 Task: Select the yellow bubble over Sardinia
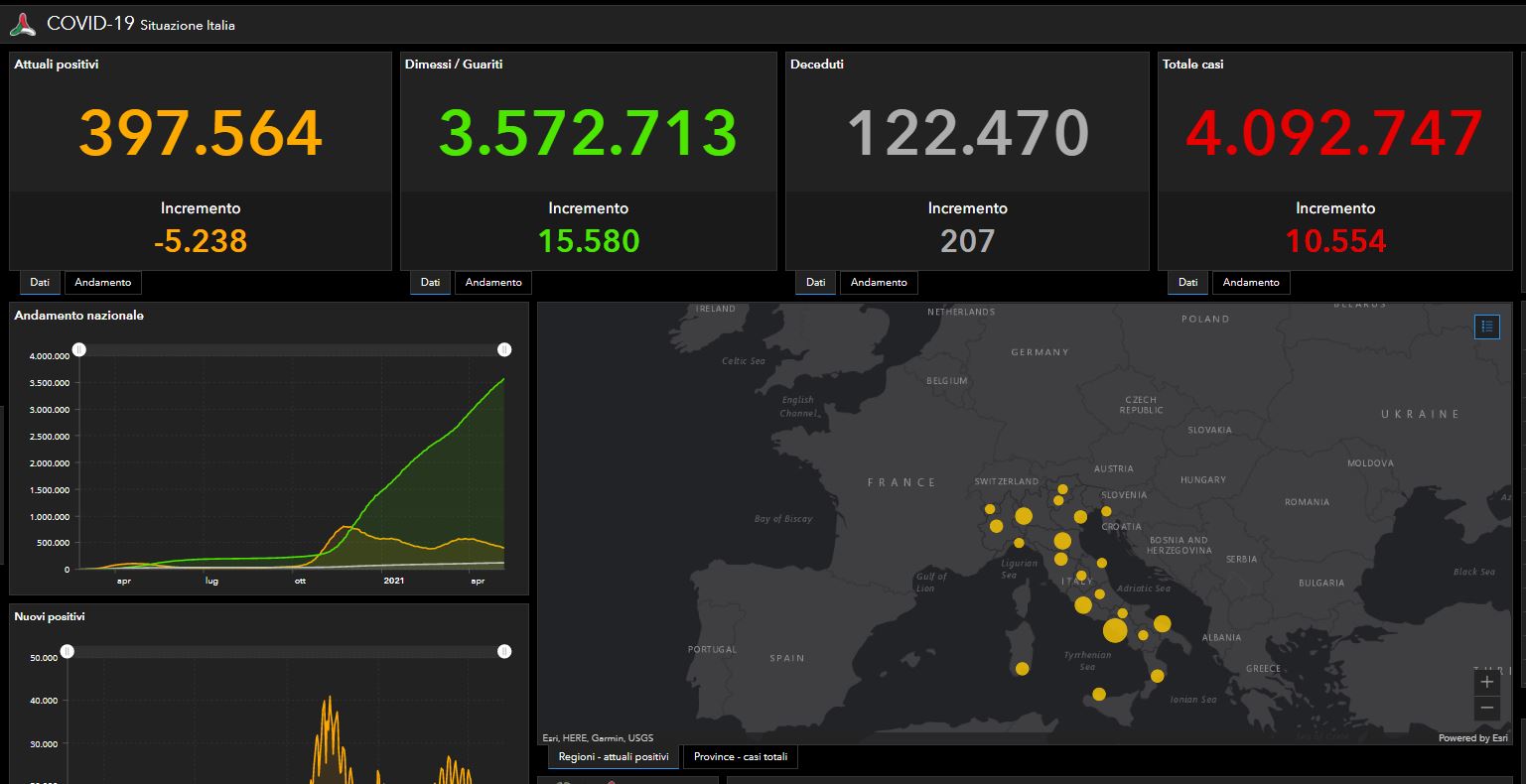(x=1022, y=669)
